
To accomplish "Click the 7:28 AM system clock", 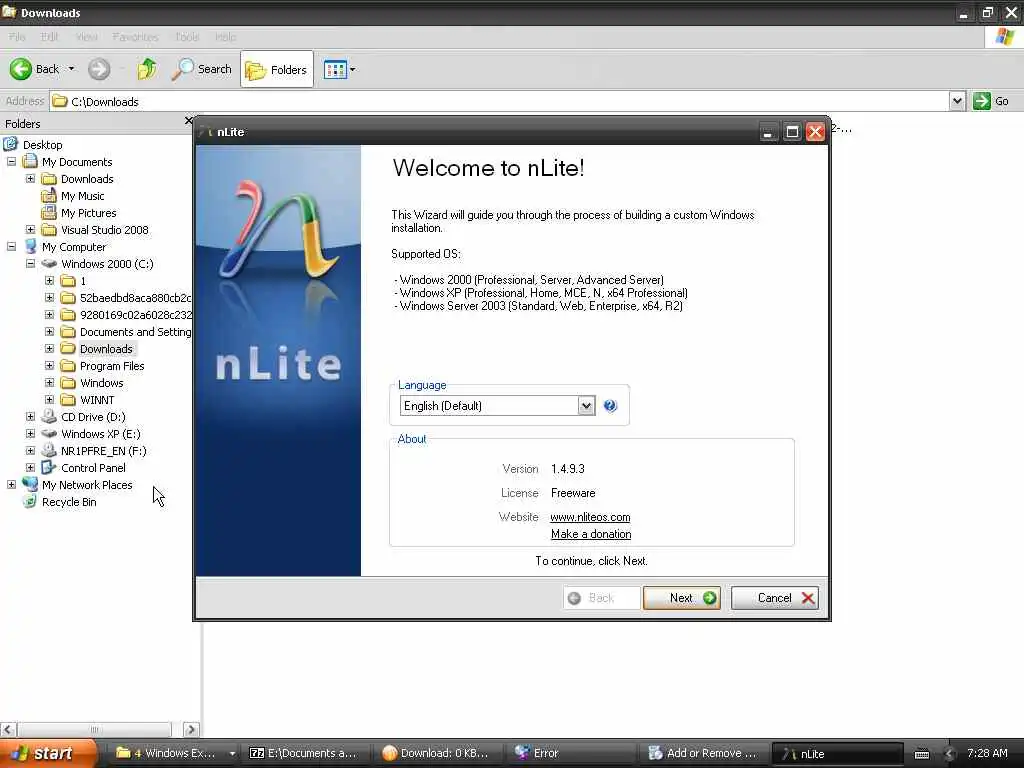I will [987, 753].
